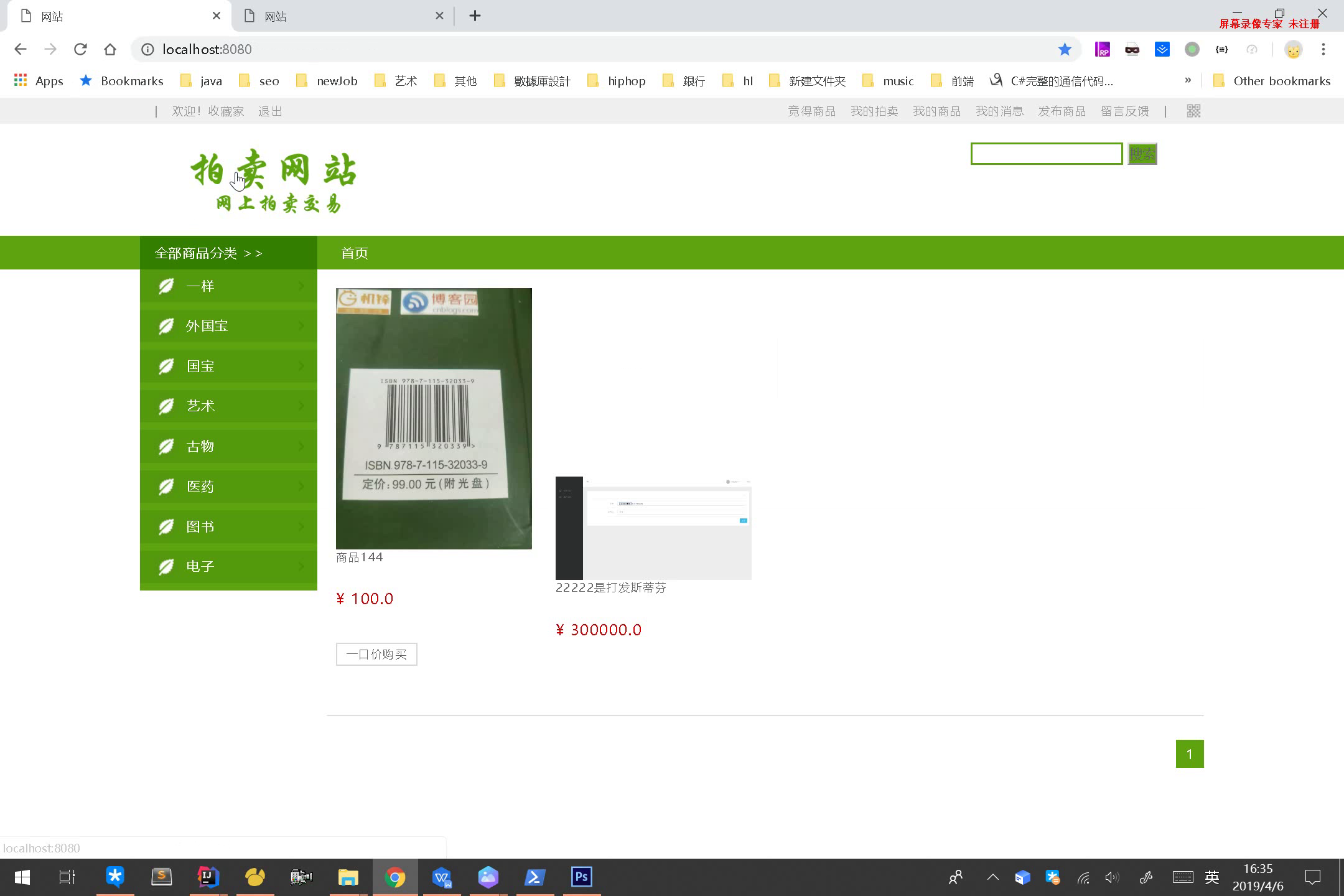Expand the hidden bookmarks overflow chevron
The width and height of the screenshot is (1344, 896).
1188,80
